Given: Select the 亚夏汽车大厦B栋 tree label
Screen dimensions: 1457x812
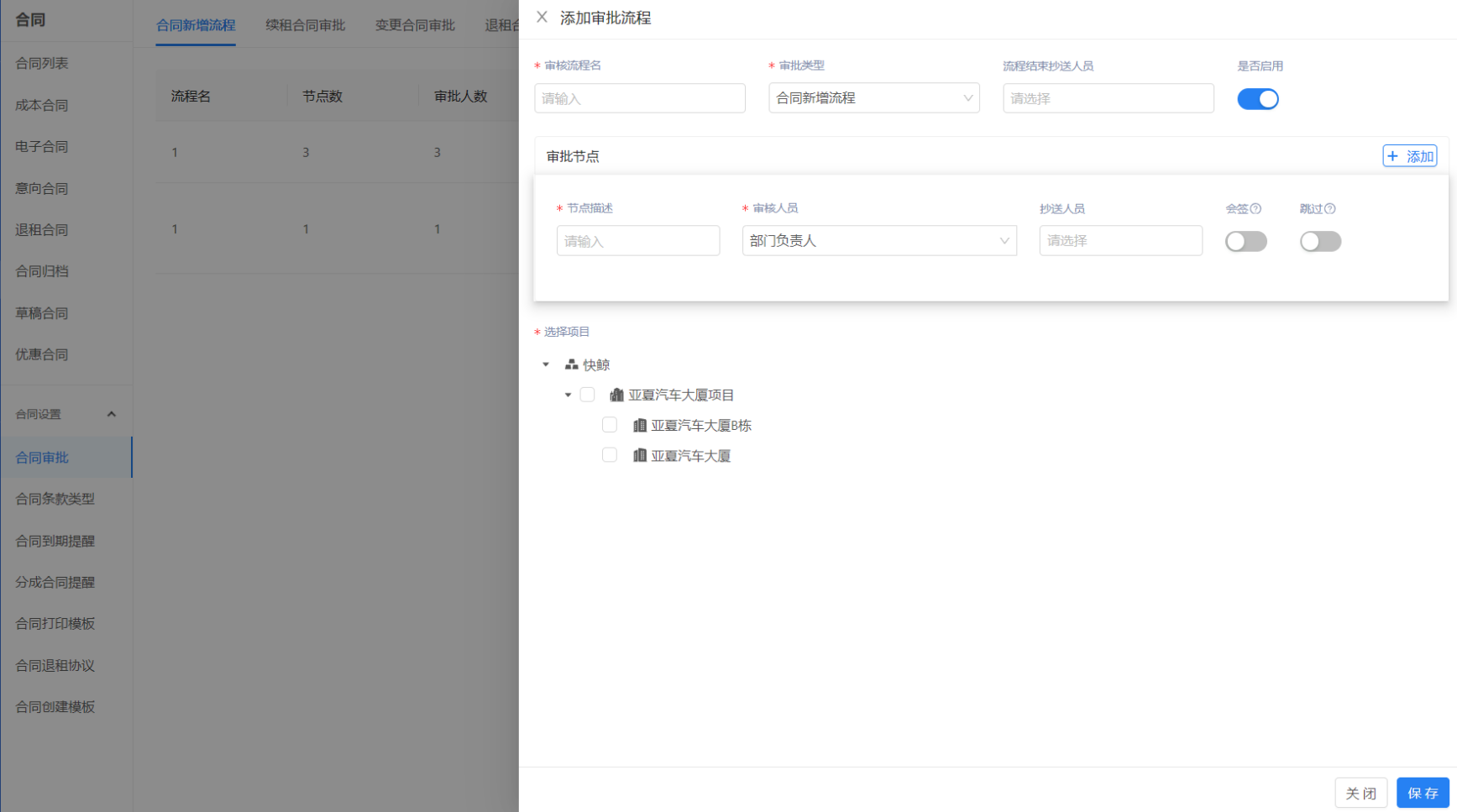Looking at the screenshot, I should [x=701, y=425].
